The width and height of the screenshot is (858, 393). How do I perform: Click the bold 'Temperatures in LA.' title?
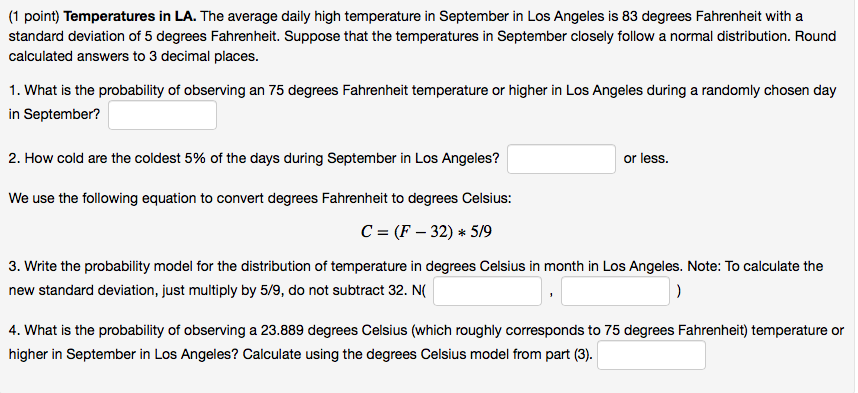[130, 16]
